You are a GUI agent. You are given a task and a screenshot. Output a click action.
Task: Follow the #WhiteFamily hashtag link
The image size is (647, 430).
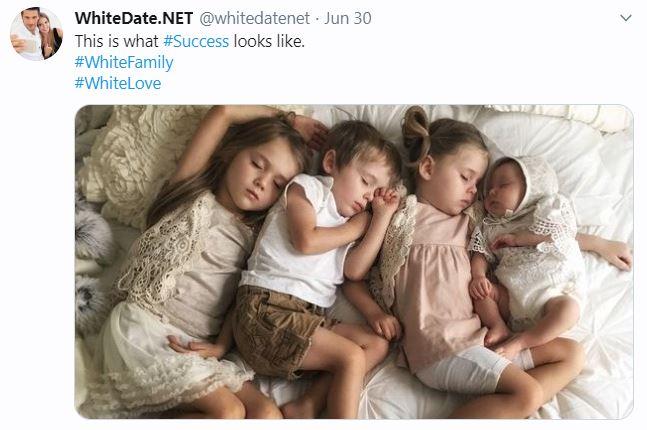click(124, 62)
